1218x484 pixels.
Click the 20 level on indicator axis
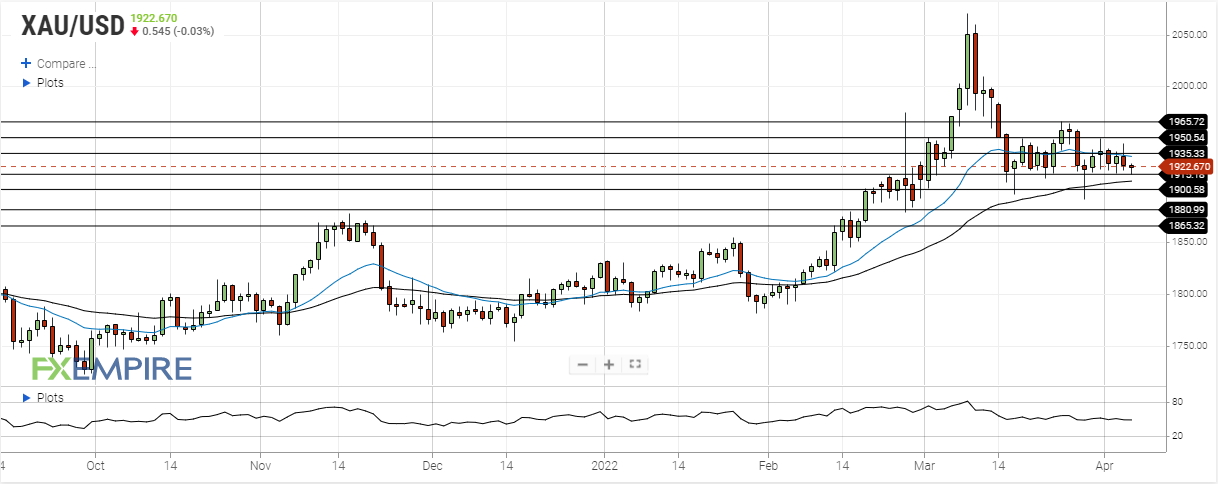tap(1178, 436)
